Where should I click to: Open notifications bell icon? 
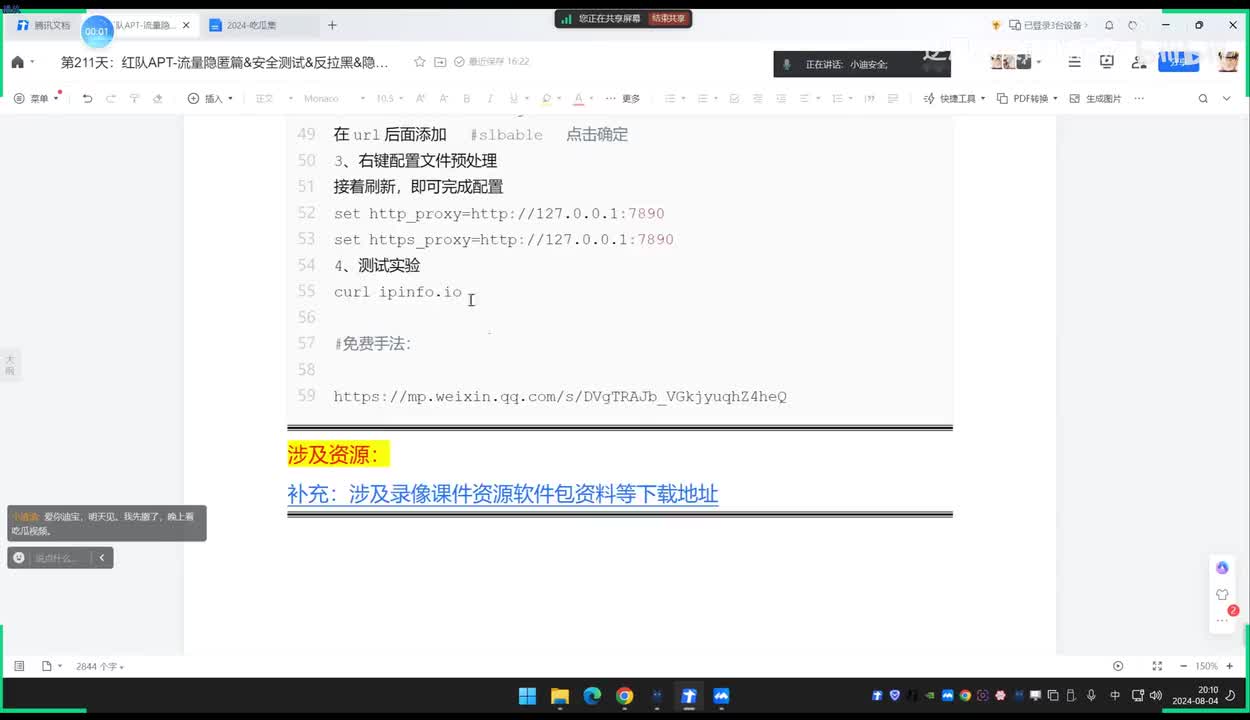(1109, 25)
